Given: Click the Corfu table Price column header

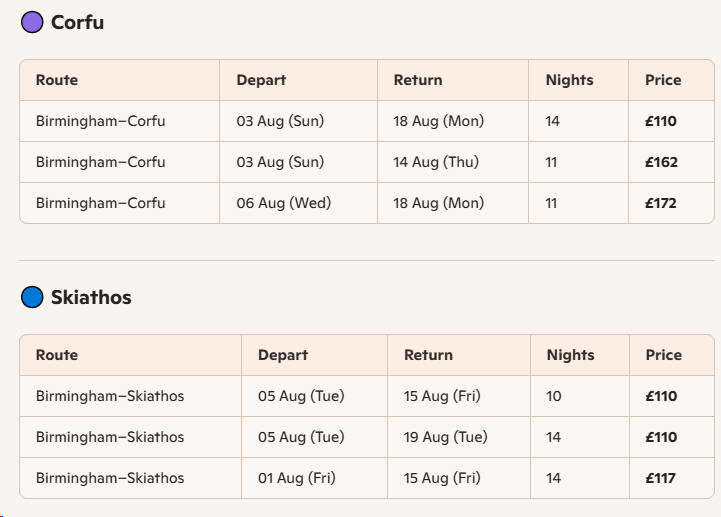Looking at the screenshot, I should [663, 80].
